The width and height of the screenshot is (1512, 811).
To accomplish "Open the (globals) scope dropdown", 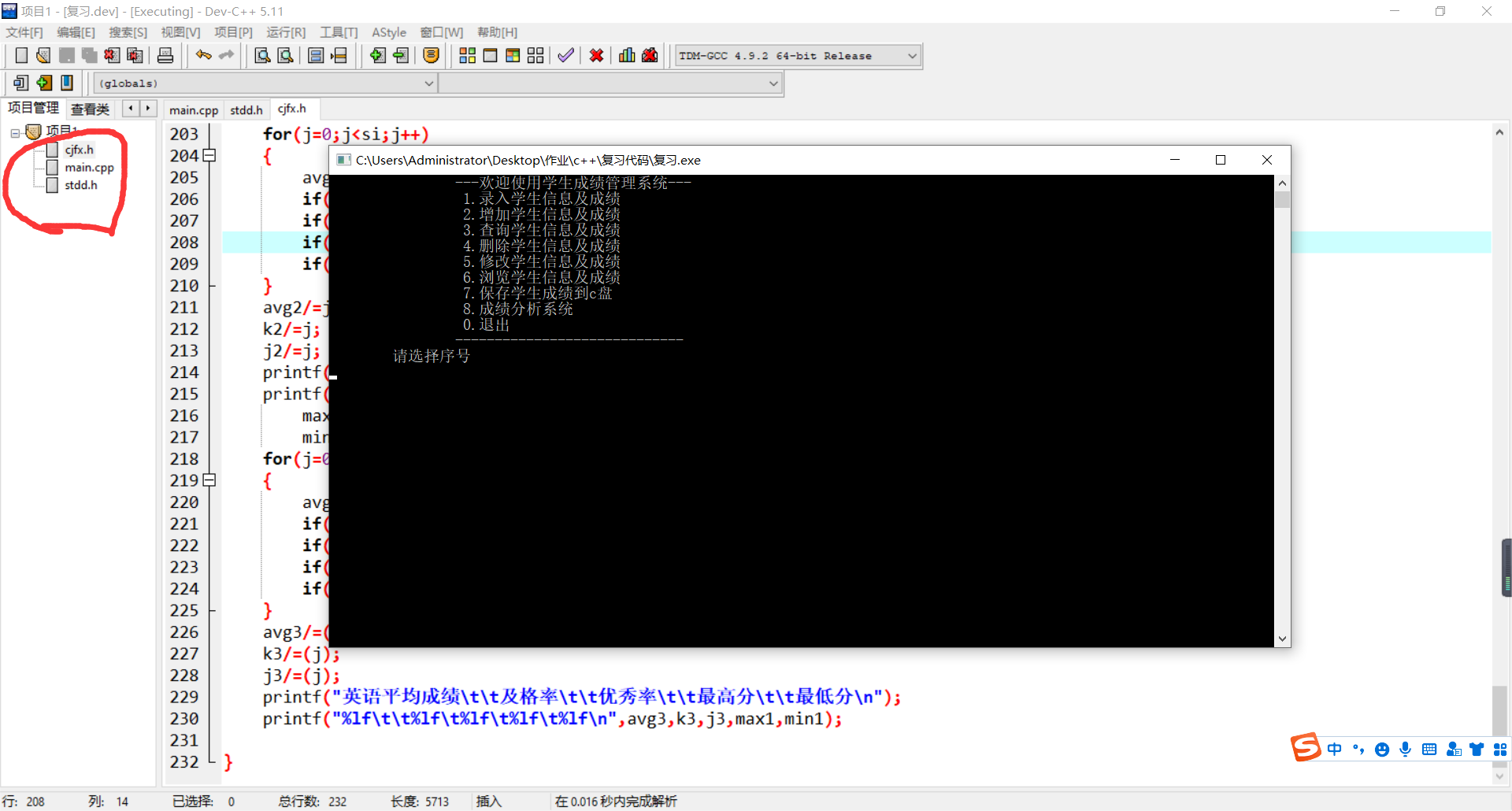I will tap(429, 83).
